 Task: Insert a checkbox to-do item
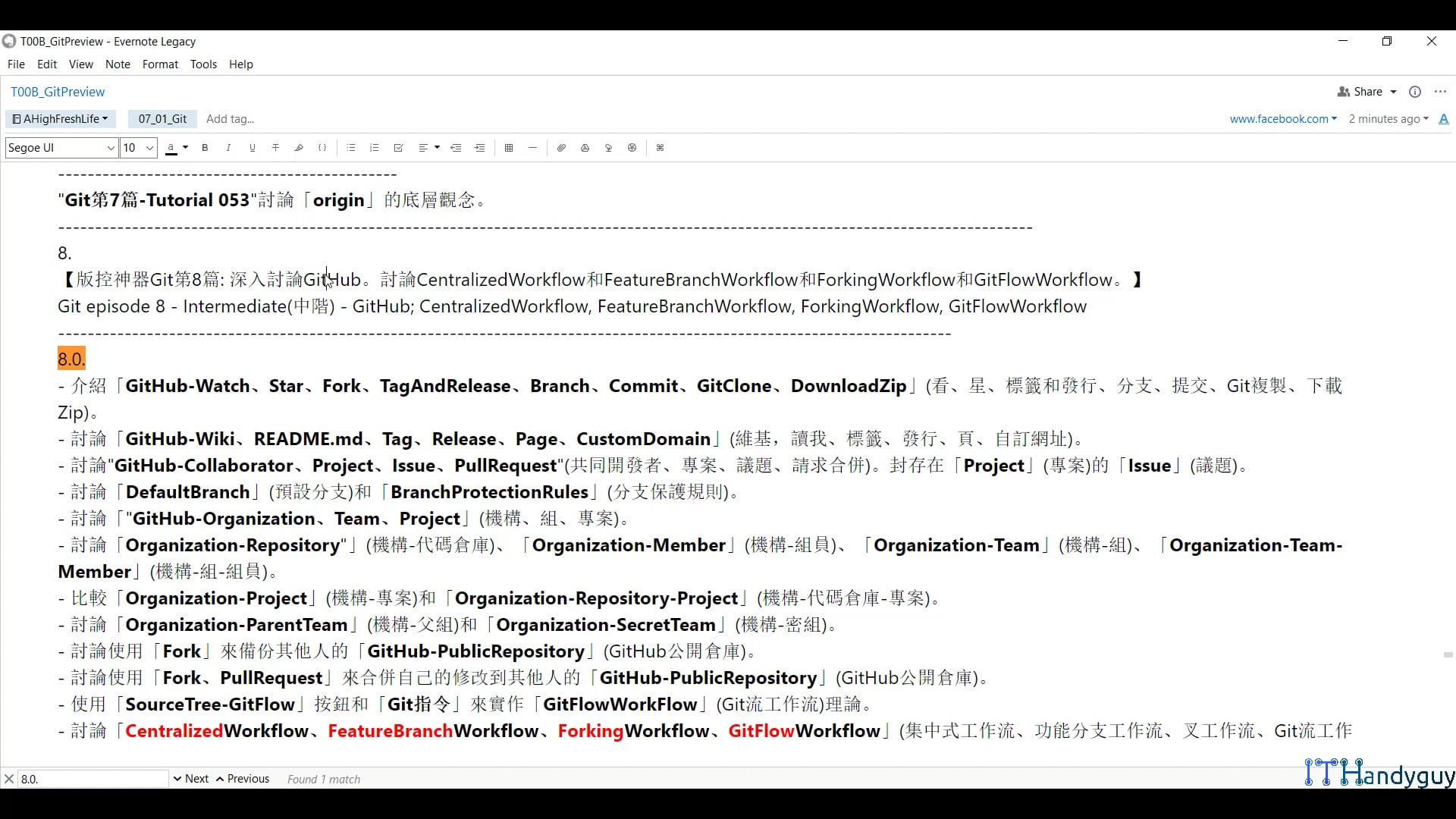397,148
